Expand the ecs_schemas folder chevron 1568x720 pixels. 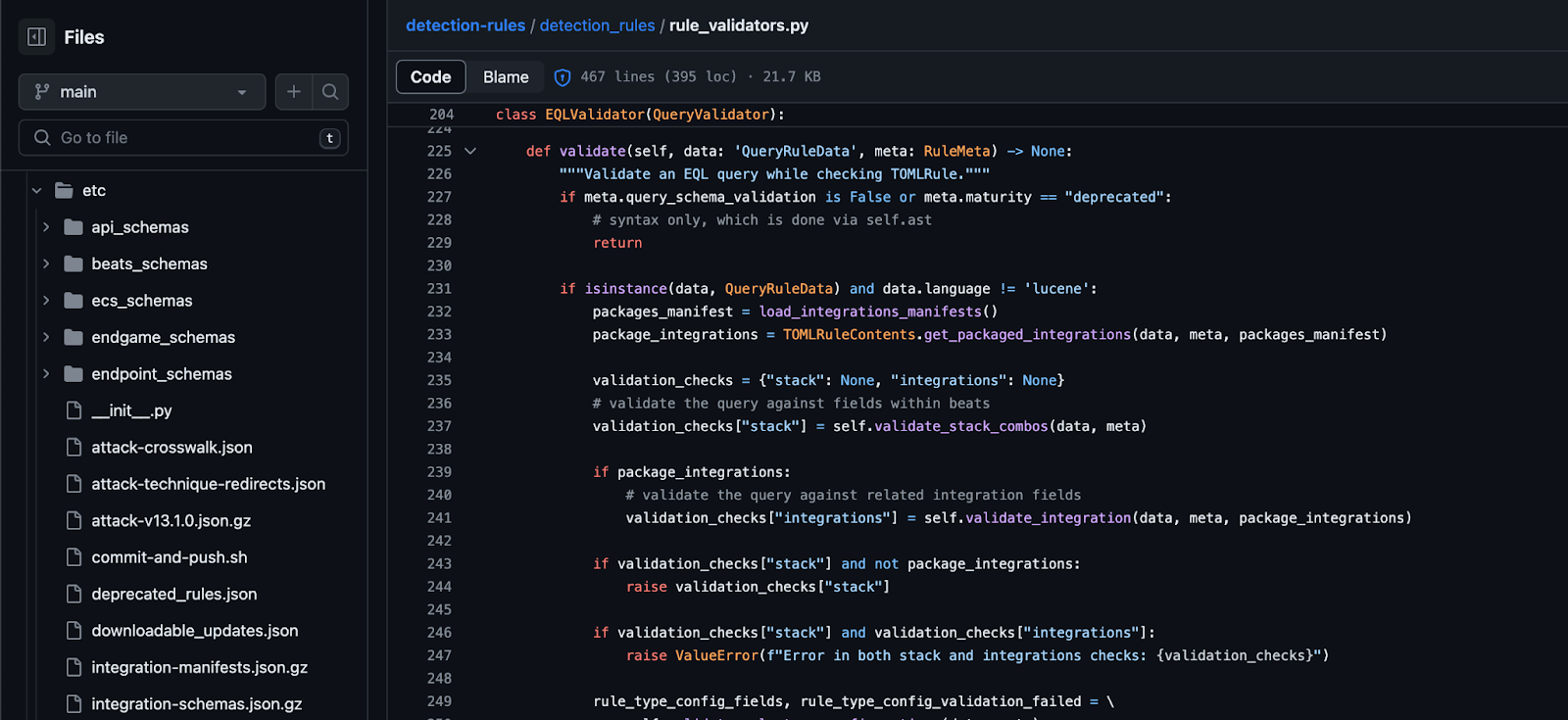point(46,301)
